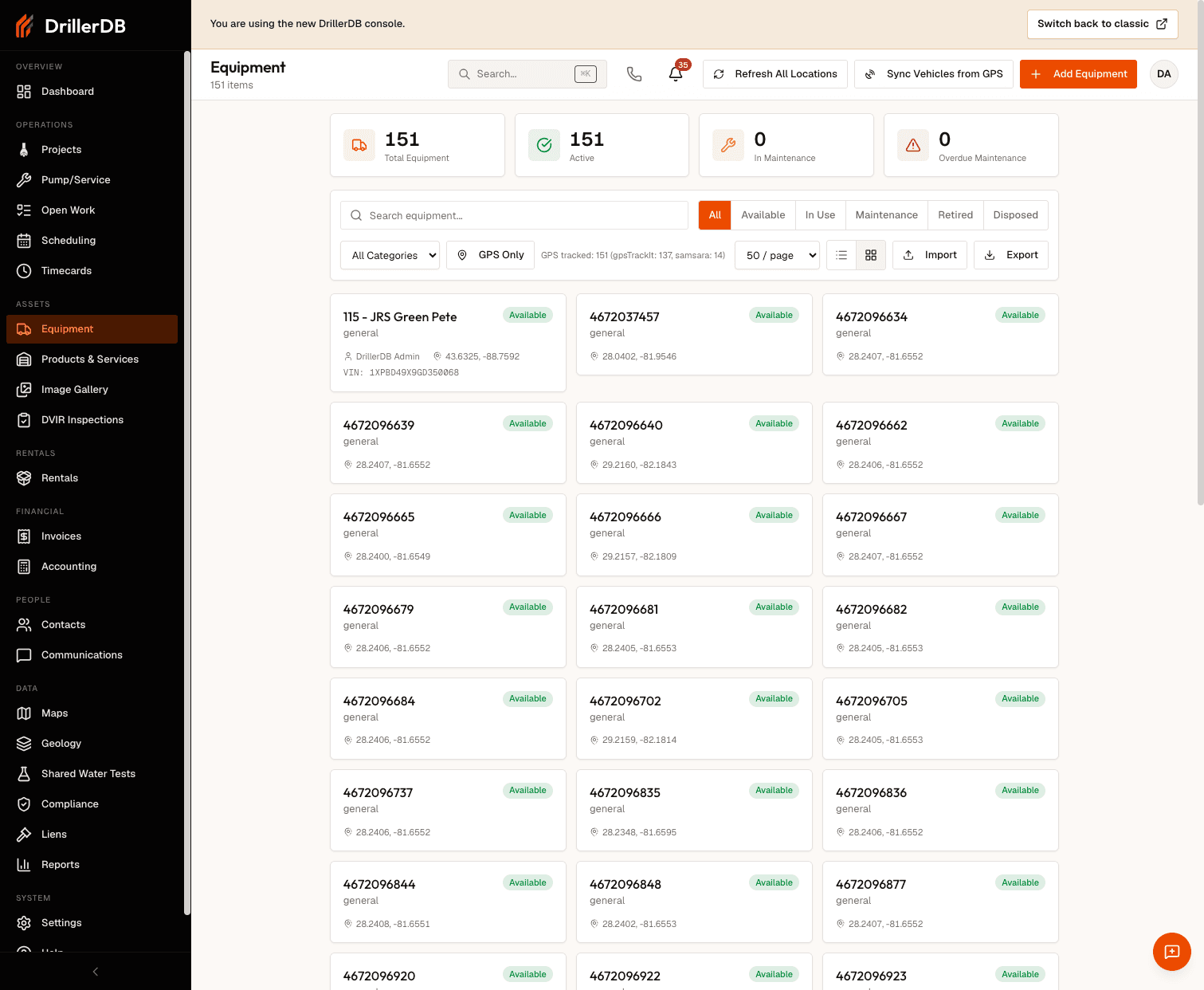The width and height of the screenshot is (1204, 990).
Task: Open Settings page
Action: coord(92,923)
